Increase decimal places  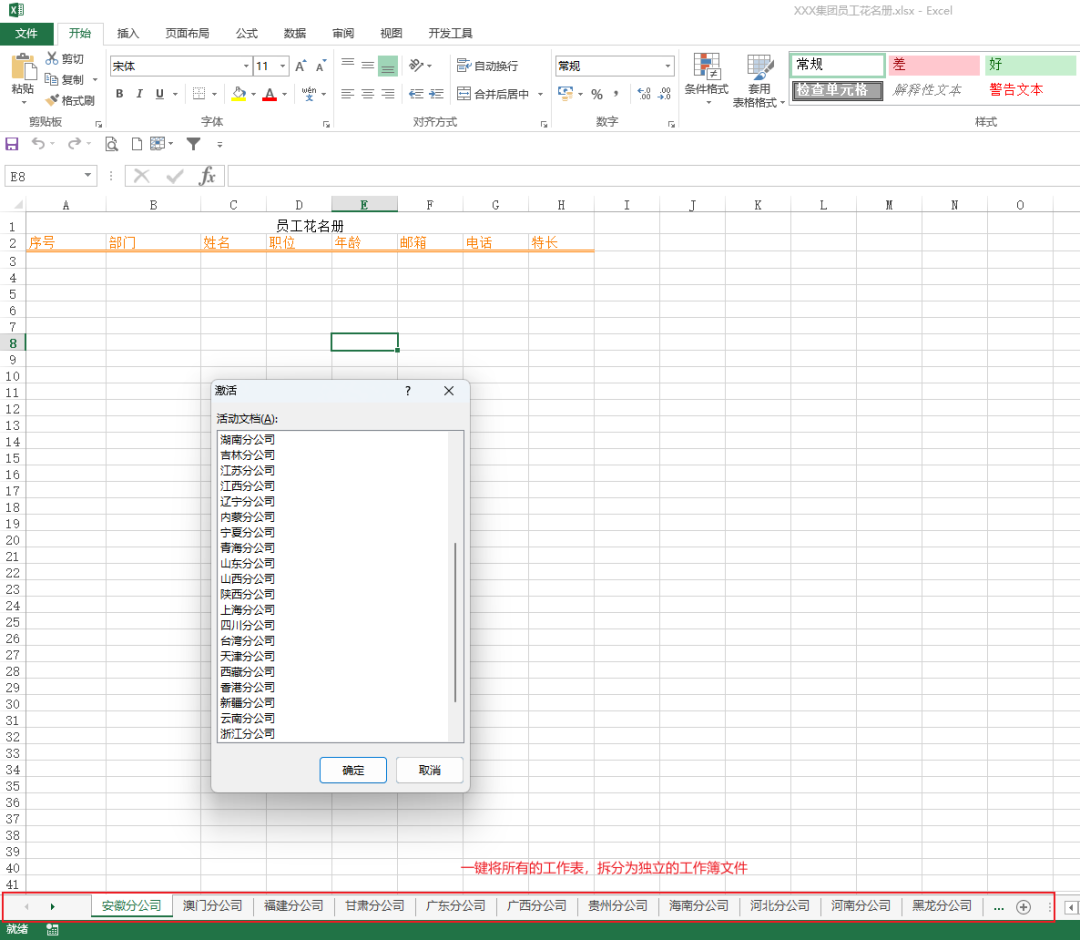point(644,94)
